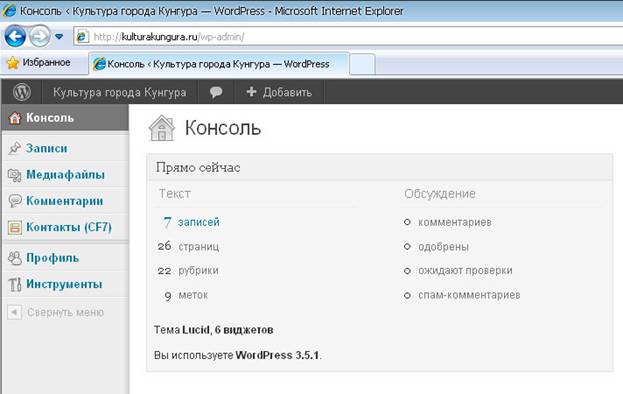Open the Медиафайлы menu item
623x394 pixels.
pyautogui.click(x=66, y=174)
